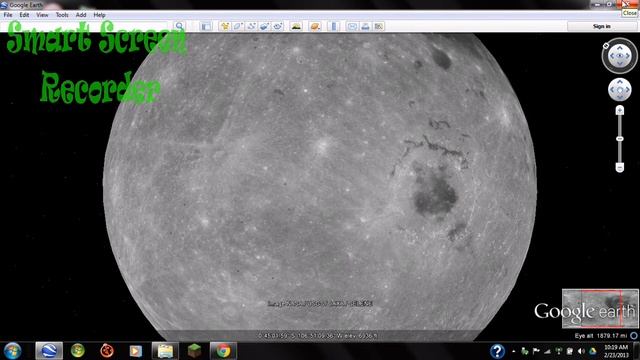Click the help question mark tray icon
Image resolution: width=640 pixels, height=360 pixels.
497,351
